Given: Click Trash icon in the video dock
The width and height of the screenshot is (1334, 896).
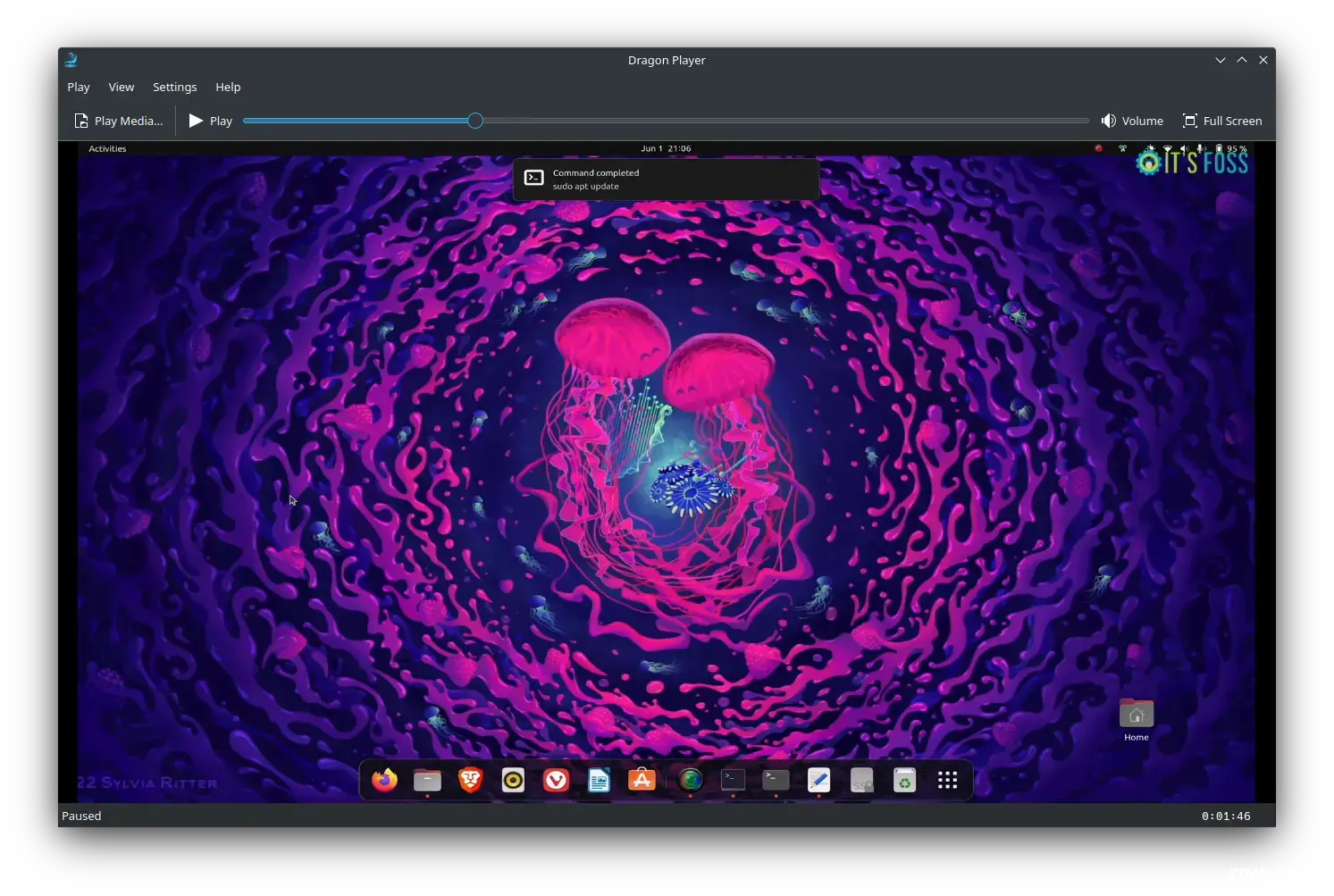Looking at the screenshot, I should pos(904,780).
